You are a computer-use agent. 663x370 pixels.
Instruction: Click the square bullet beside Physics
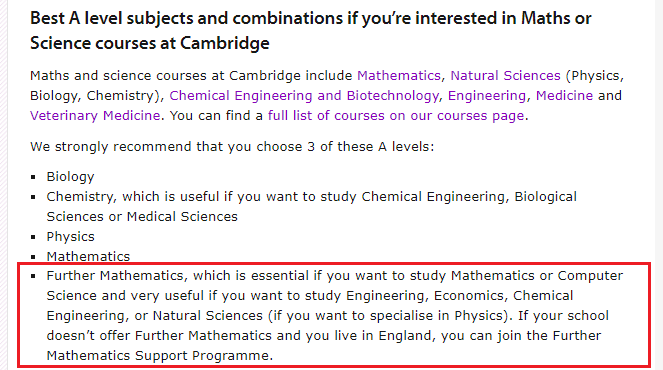pyautogui.click(x=33, y=237)
